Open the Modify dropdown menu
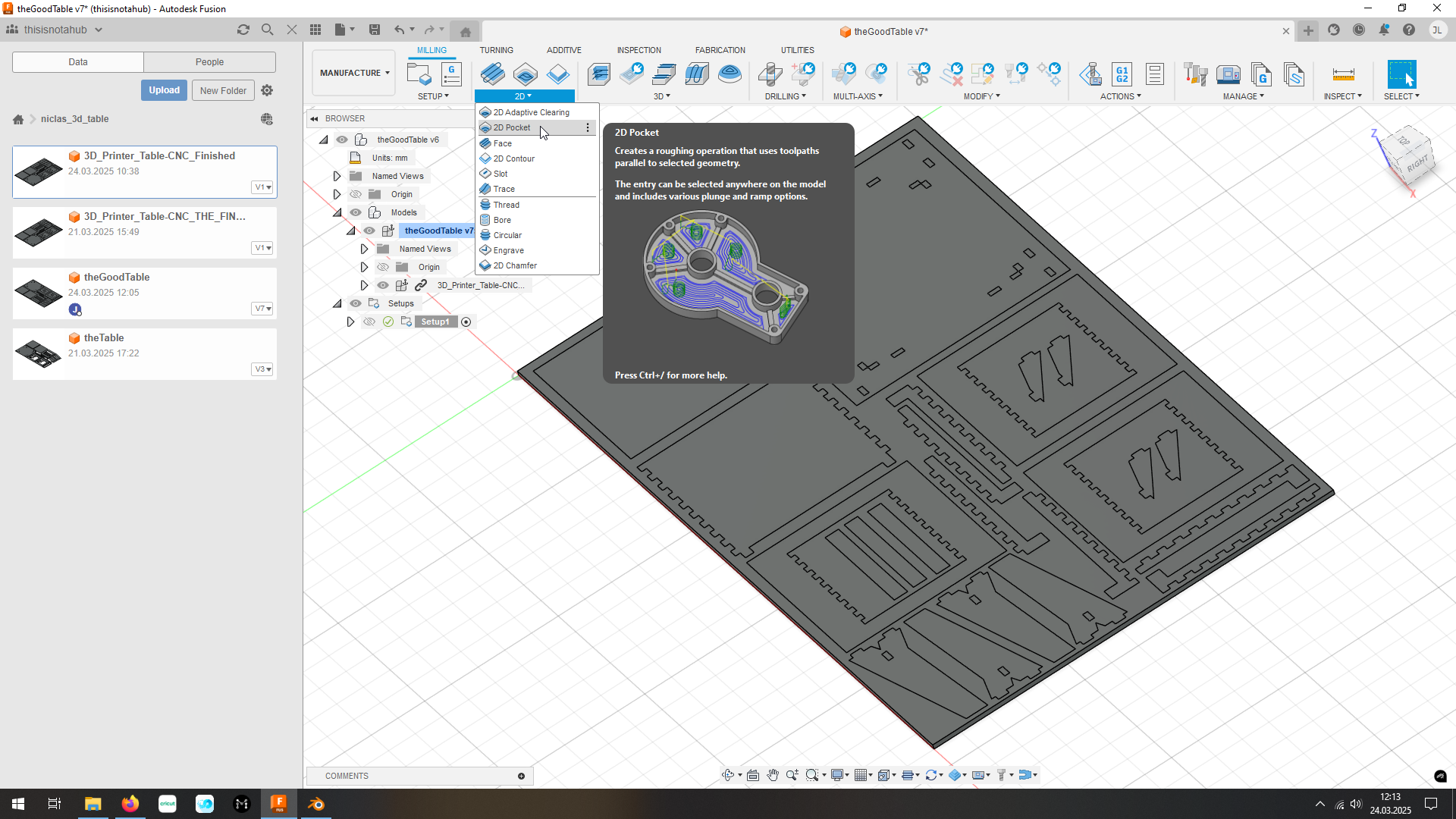The height and width of the screenshot is (819, 1456). pyautogui.click(x=982, y=96)
